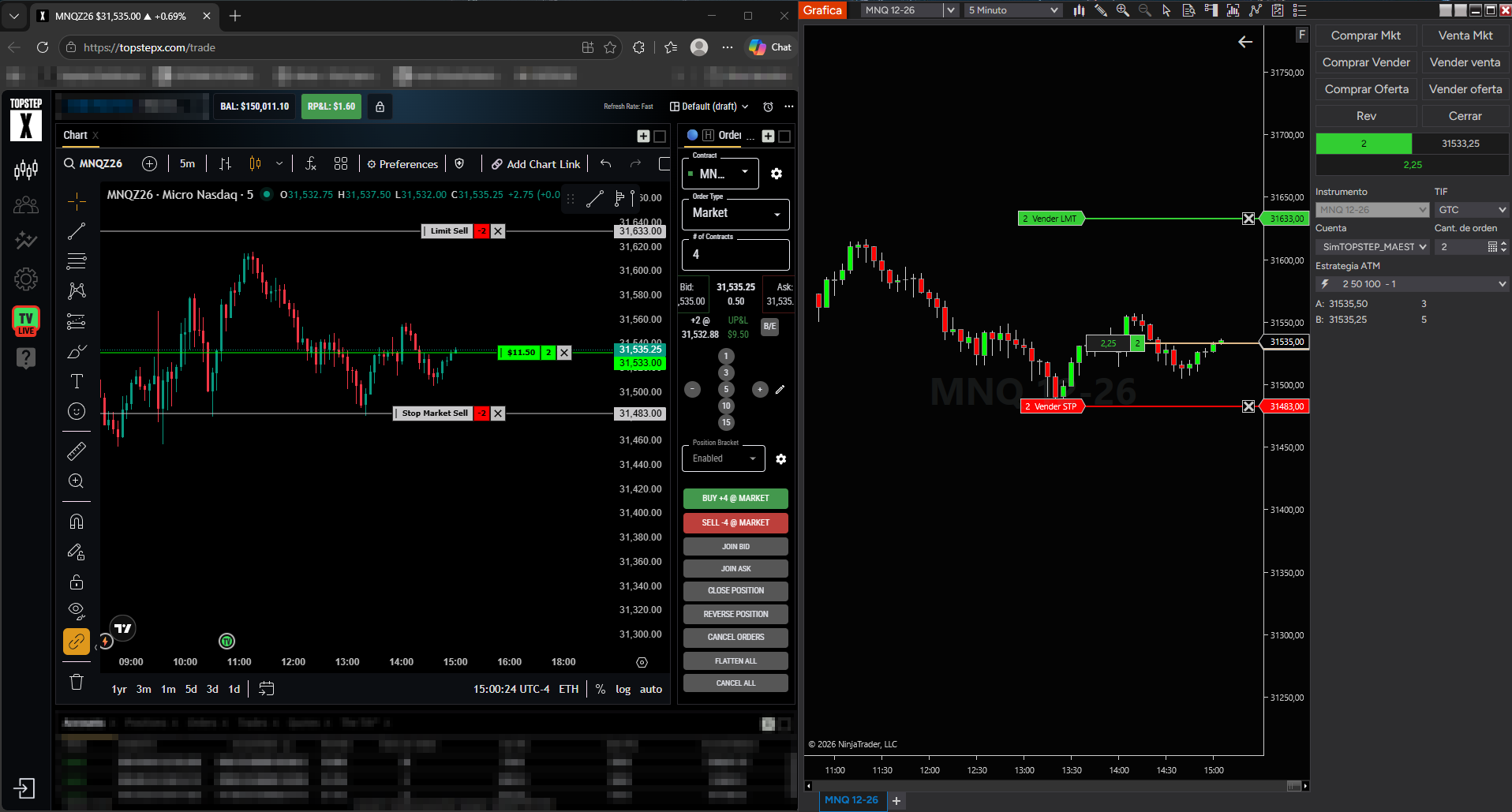Select the 1d time range
The image size is (1512, 812).
click(234, 689)
